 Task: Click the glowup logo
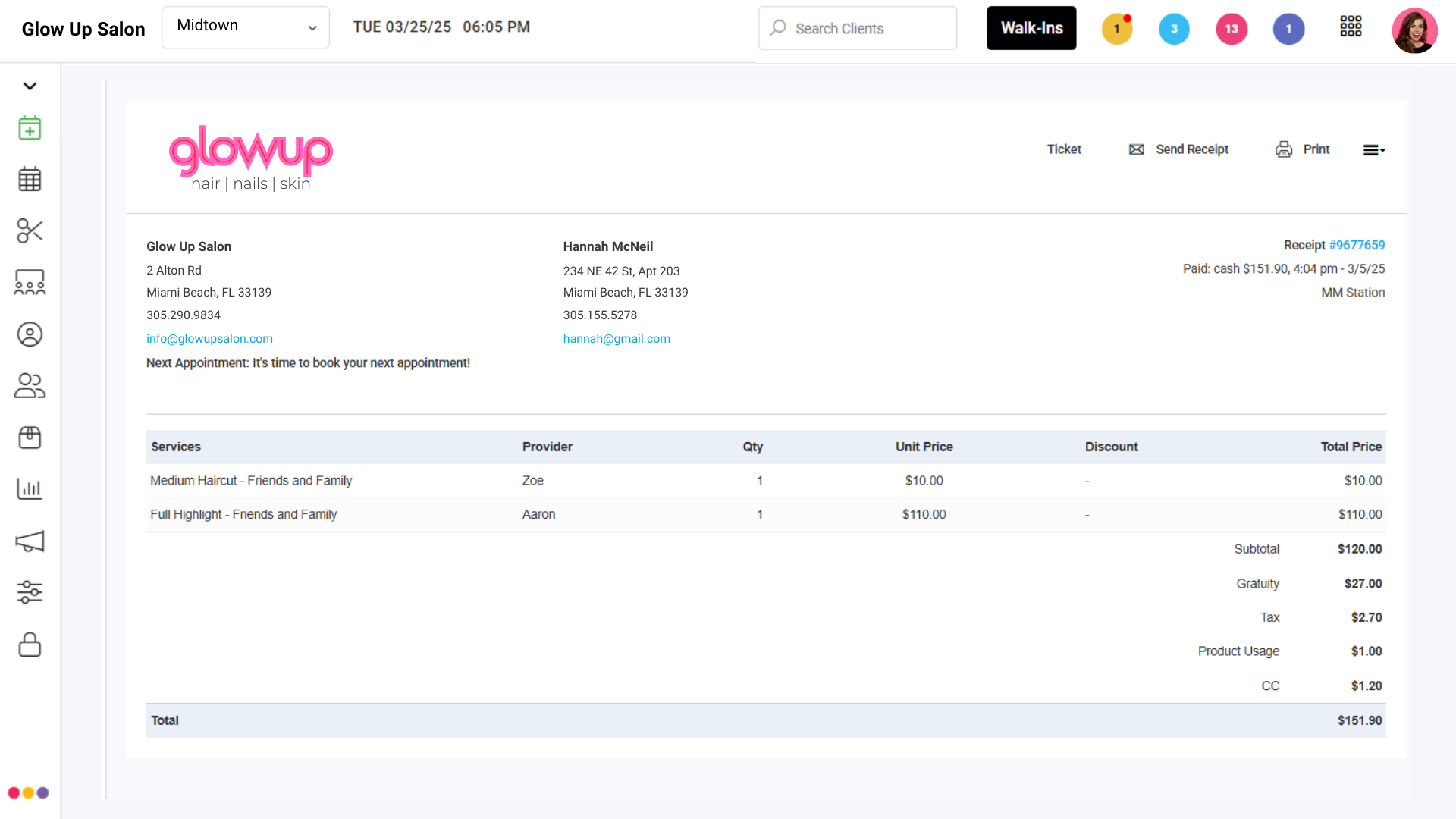251,158
